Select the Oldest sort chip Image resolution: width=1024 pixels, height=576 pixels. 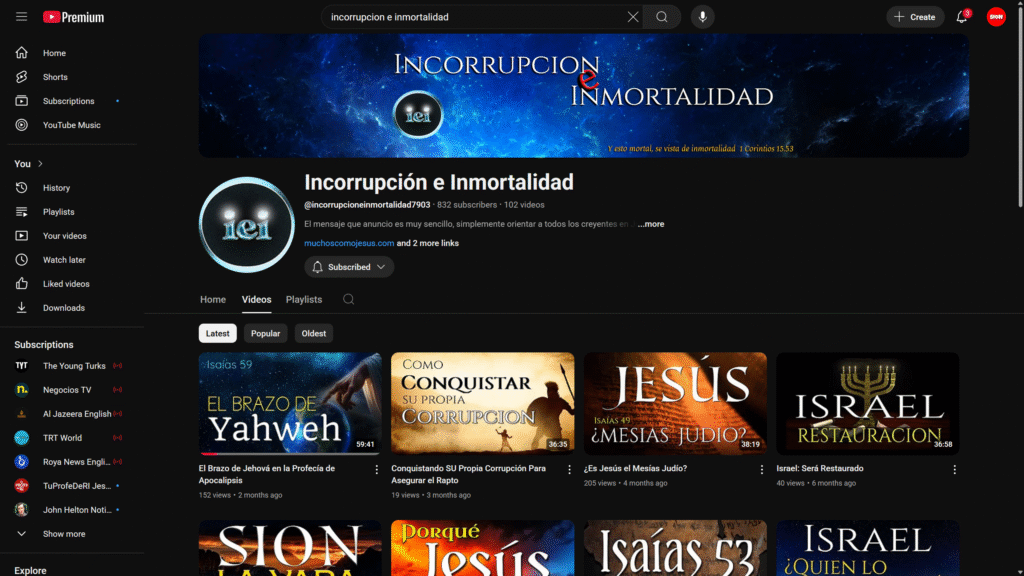pos(313,334)
